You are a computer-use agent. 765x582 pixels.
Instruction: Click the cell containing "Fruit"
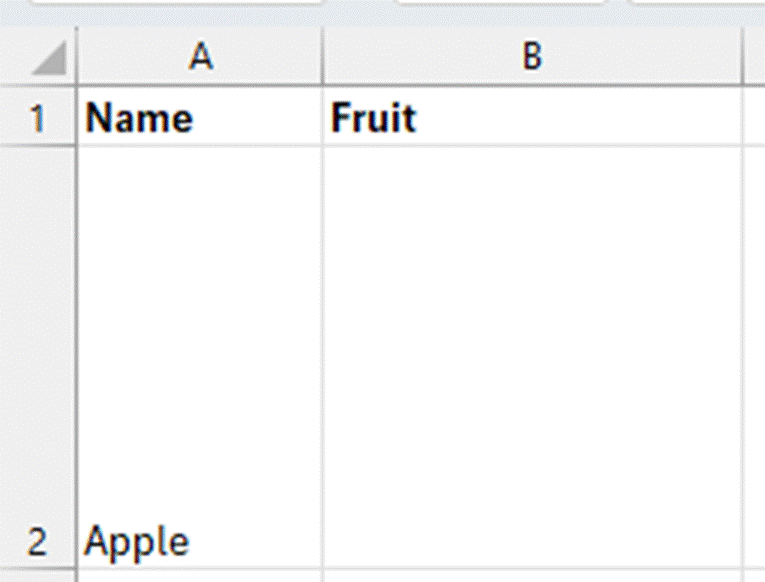tap(532, 119)
